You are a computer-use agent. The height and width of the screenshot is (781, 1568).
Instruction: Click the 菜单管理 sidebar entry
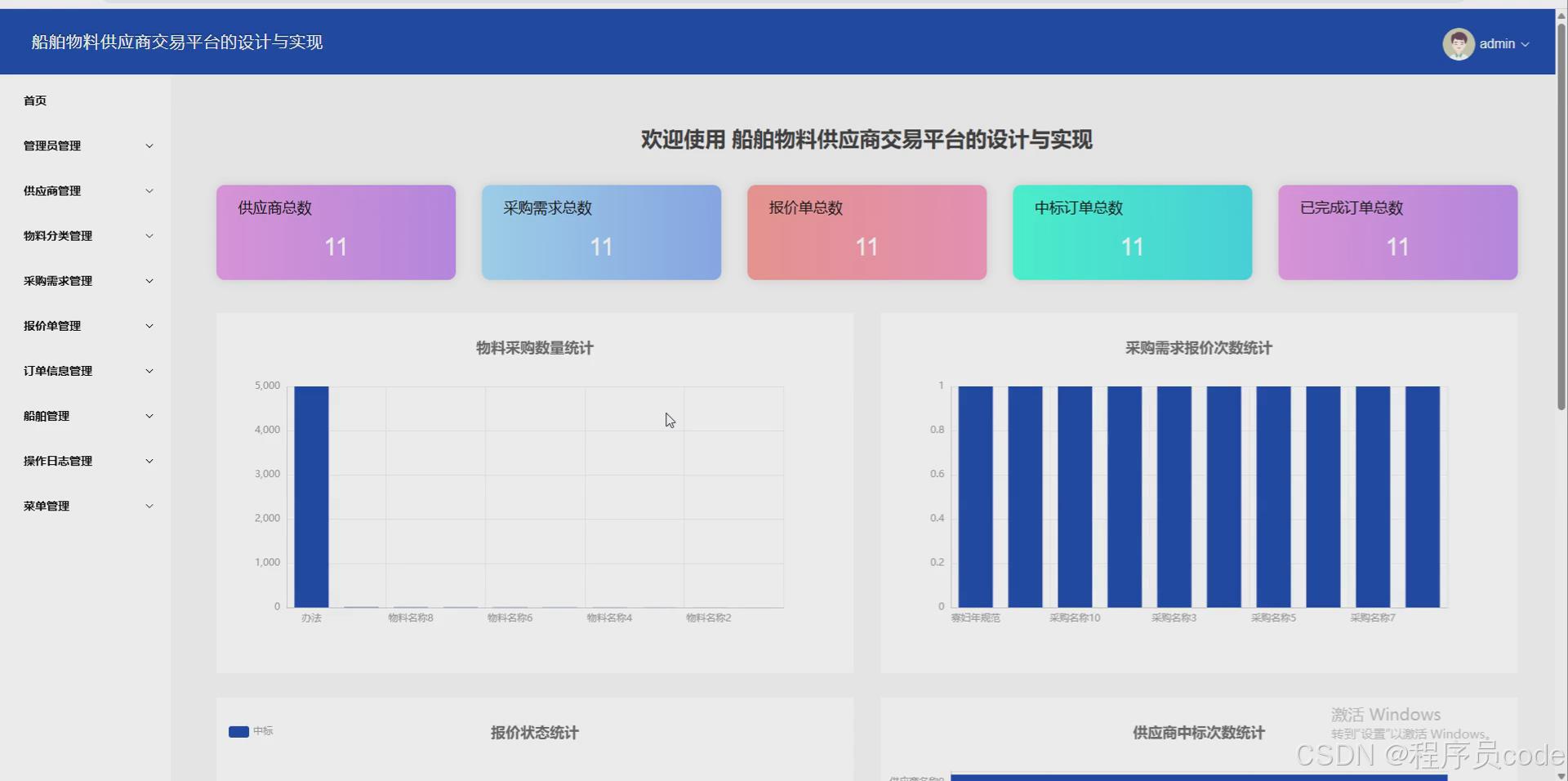[x=86, y=505]
